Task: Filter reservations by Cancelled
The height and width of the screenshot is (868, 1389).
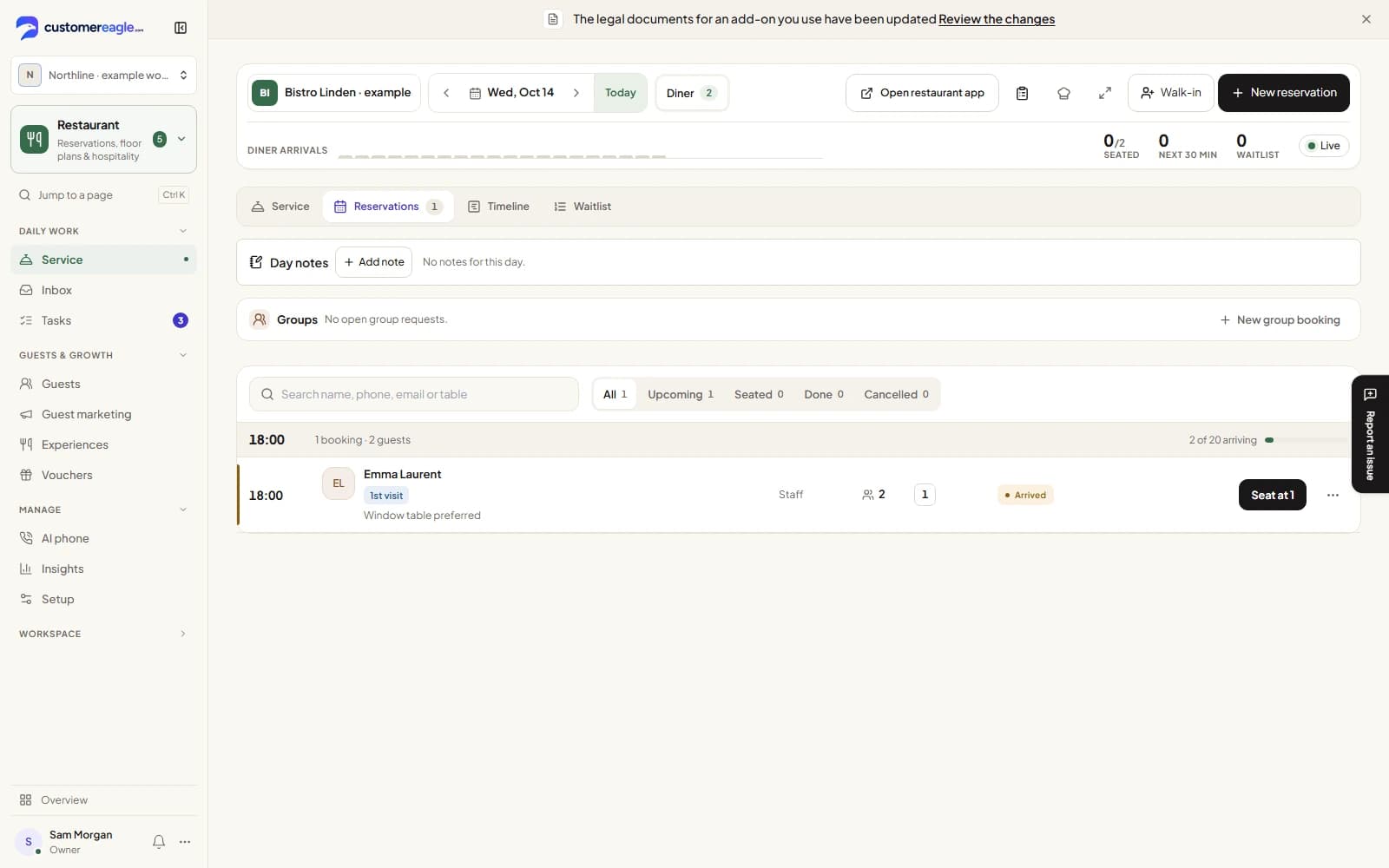Action: (896, 394)
